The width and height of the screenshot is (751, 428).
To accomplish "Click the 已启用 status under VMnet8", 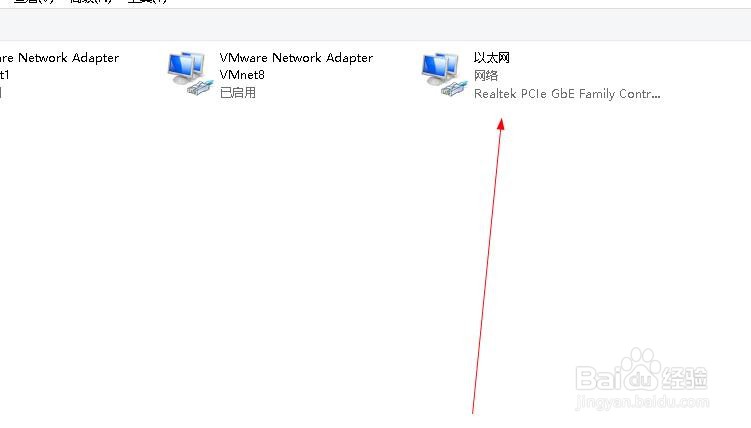I will click(238, 92).
